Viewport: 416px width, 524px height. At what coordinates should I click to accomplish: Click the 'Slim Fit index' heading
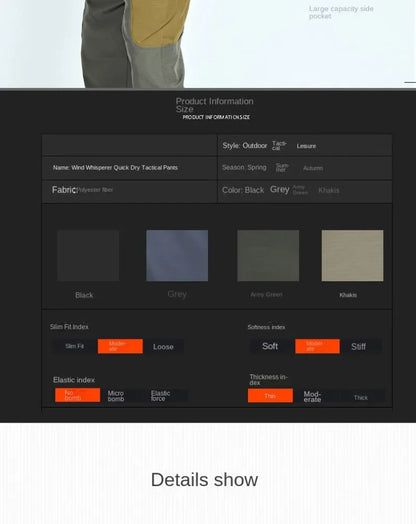click(x=69, y=326)
